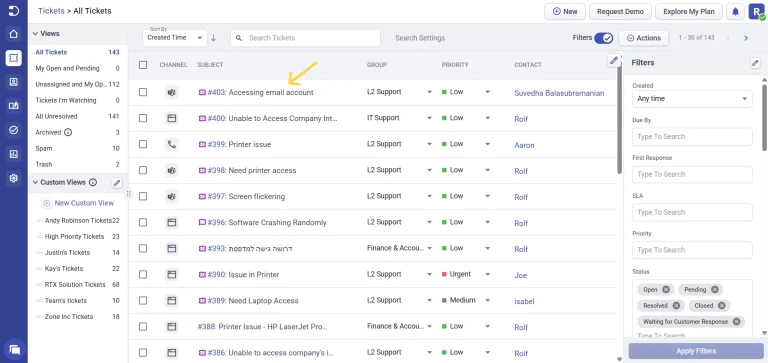This screenshot has height=363, width=768.
Task: Open the Home icon in left sidebar
Action: pyautogui.click(x=14, y=34)
